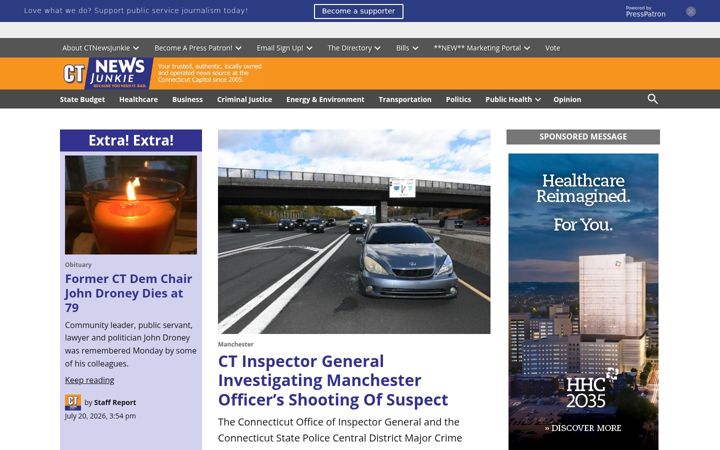The height and width of the screenshot is (450, 720).
Task: Open the Opinion section
Action: [x=567, y=99]
